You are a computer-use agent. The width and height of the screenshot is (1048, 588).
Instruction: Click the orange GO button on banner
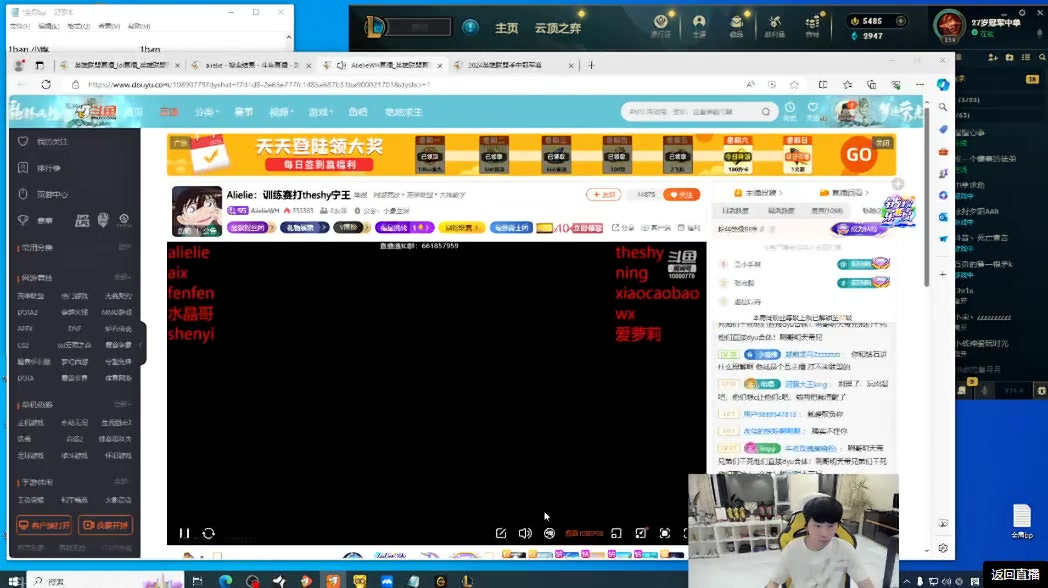click(859, 154)
